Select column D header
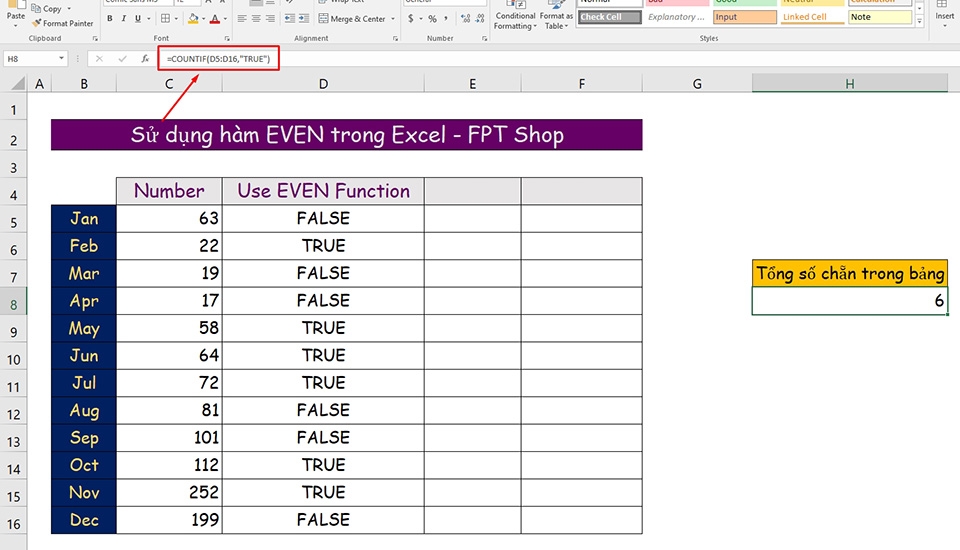 point(323,83)
